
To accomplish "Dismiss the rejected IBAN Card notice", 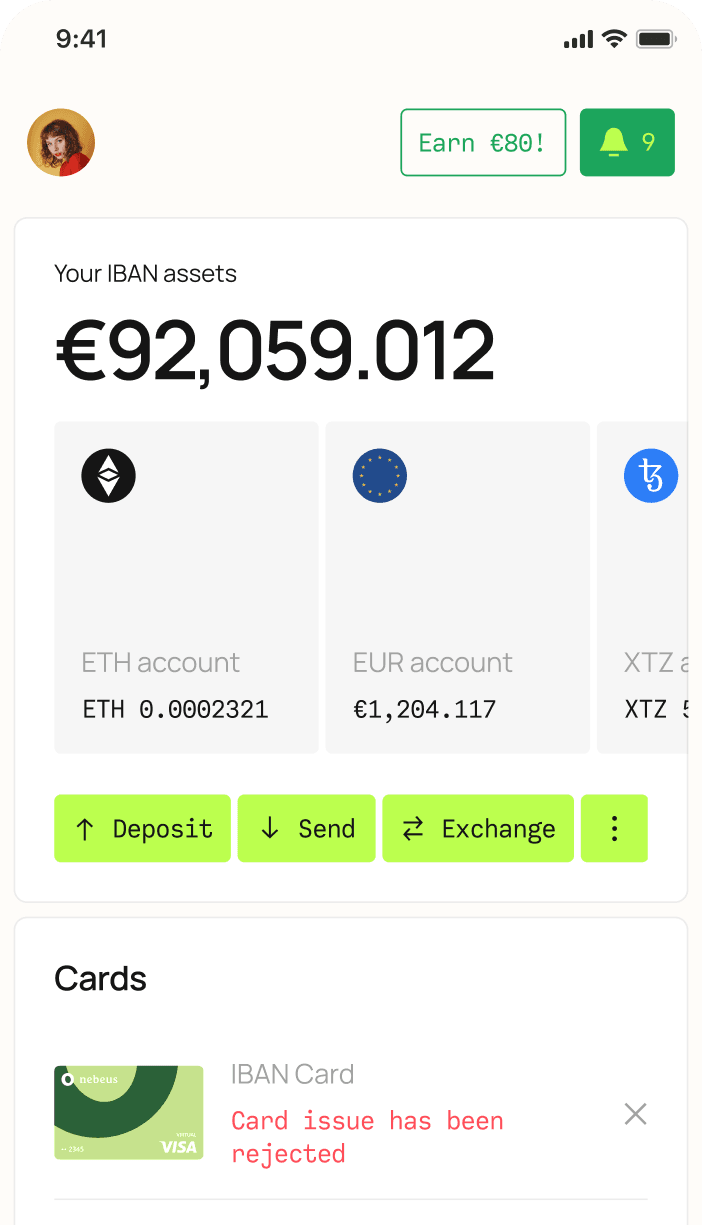I will [x=635, y=1114].
